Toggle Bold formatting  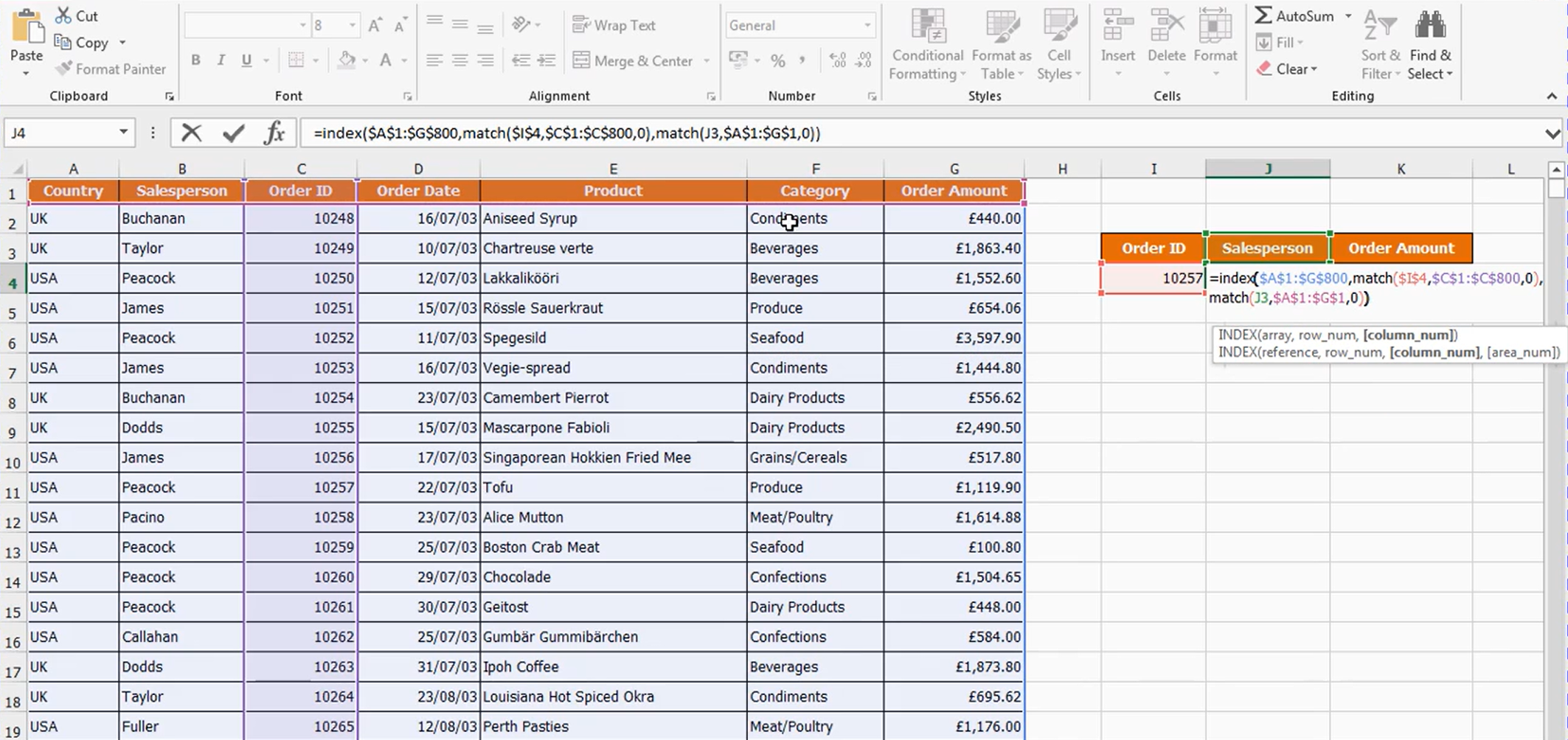[x=195, y=60]
